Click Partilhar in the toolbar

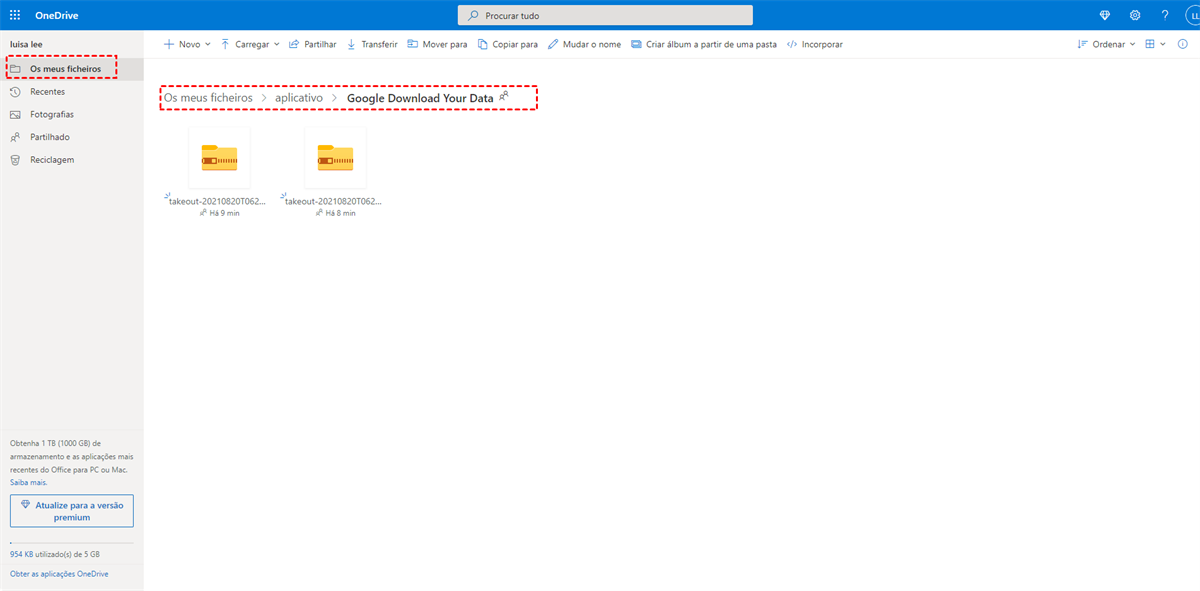[x=312, y=44]
